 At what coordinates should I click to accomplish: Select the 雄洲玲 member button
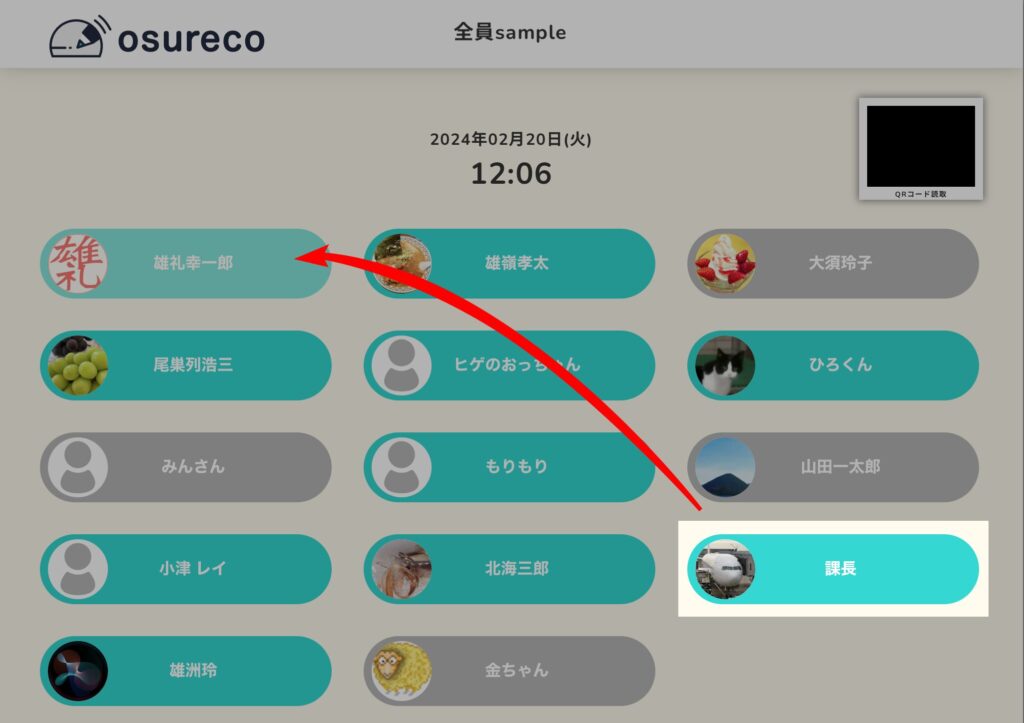coord(185,671)
